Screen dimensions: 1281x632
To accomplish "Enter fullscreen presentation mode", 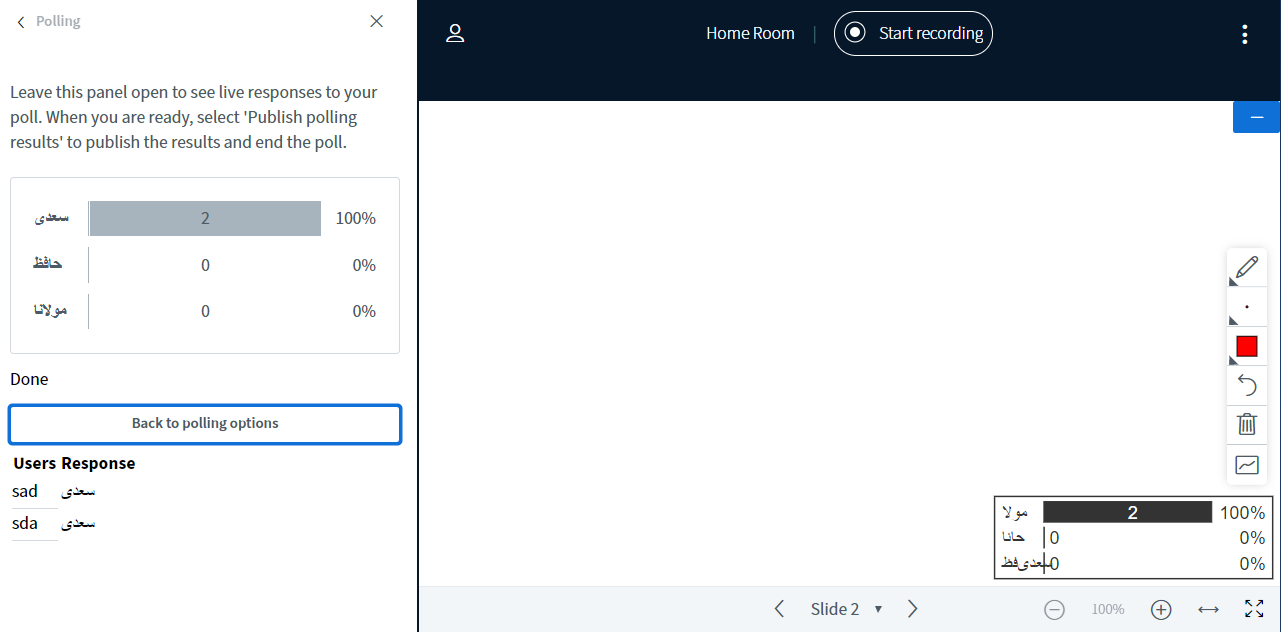I will coord(1254,608).
